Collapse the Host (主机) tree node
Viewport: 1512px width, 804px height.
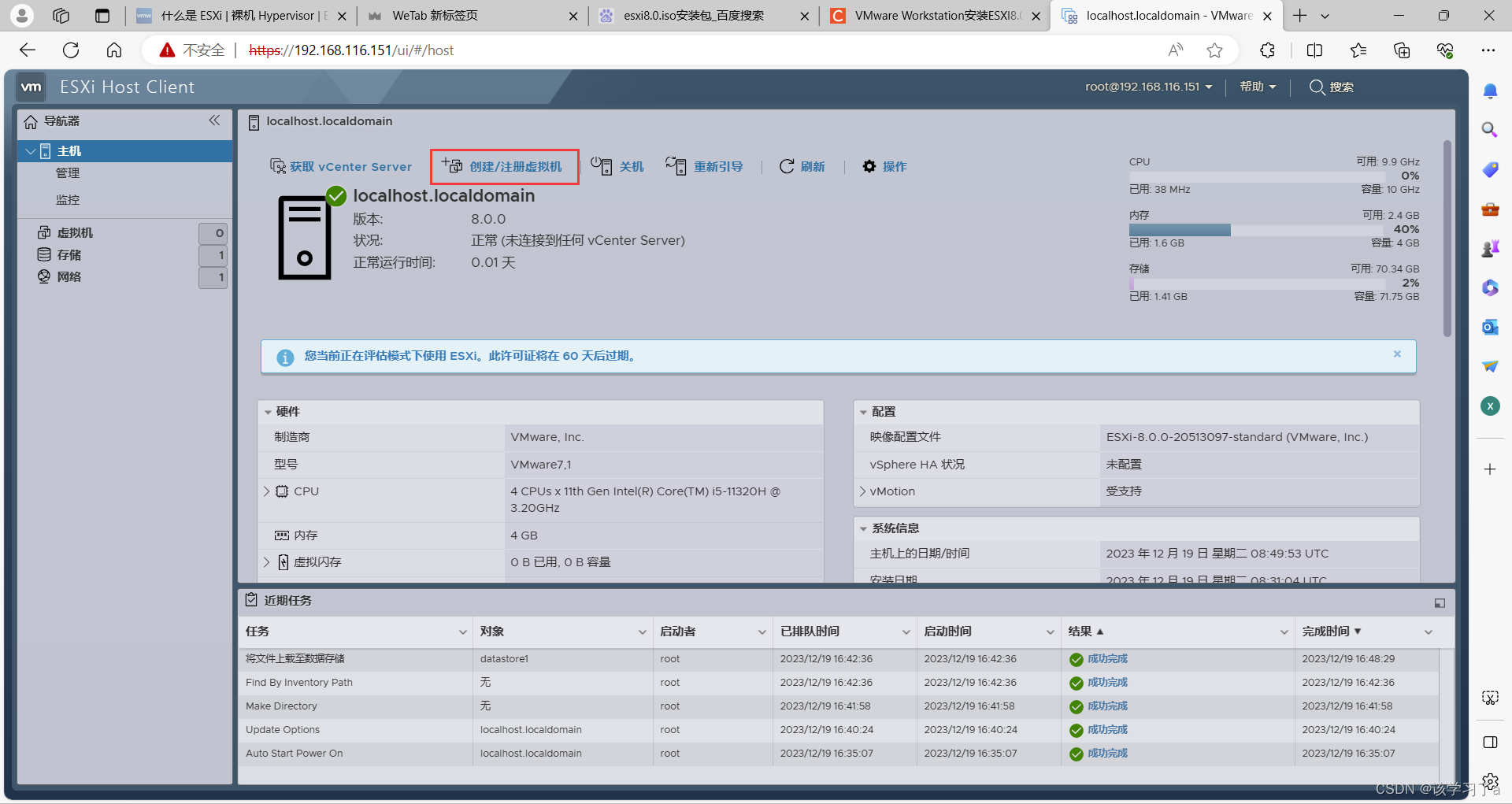click(30, 151)
